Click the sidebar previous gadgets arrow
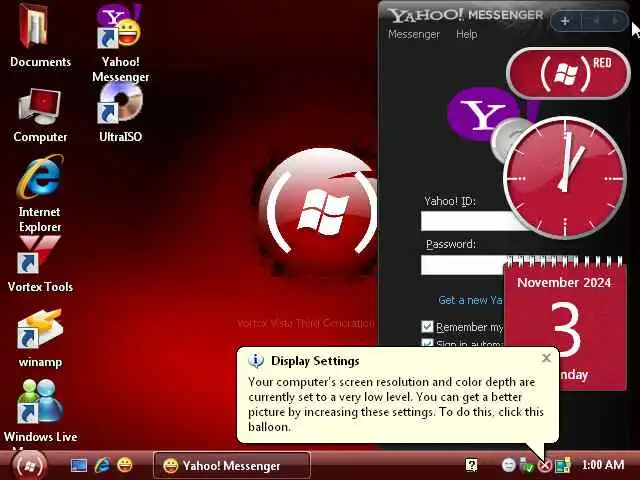Image resolution: width=640 pixels, height=480 pixels. point(597,21)
